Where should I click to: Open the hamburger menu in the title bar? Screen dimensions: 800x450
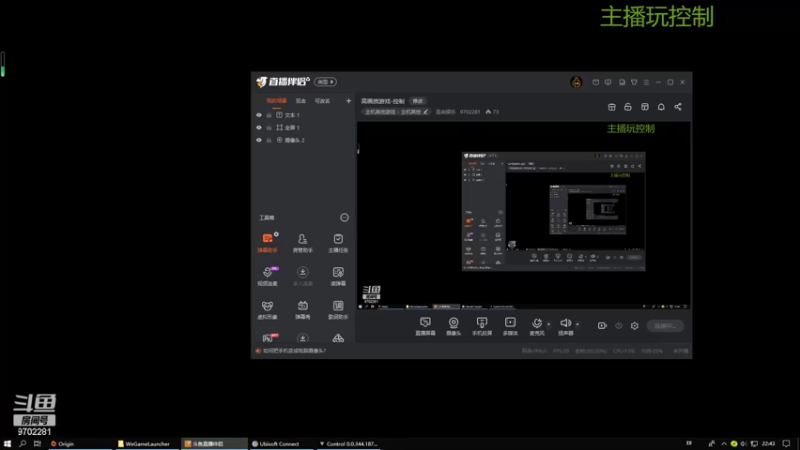(646, 82)
